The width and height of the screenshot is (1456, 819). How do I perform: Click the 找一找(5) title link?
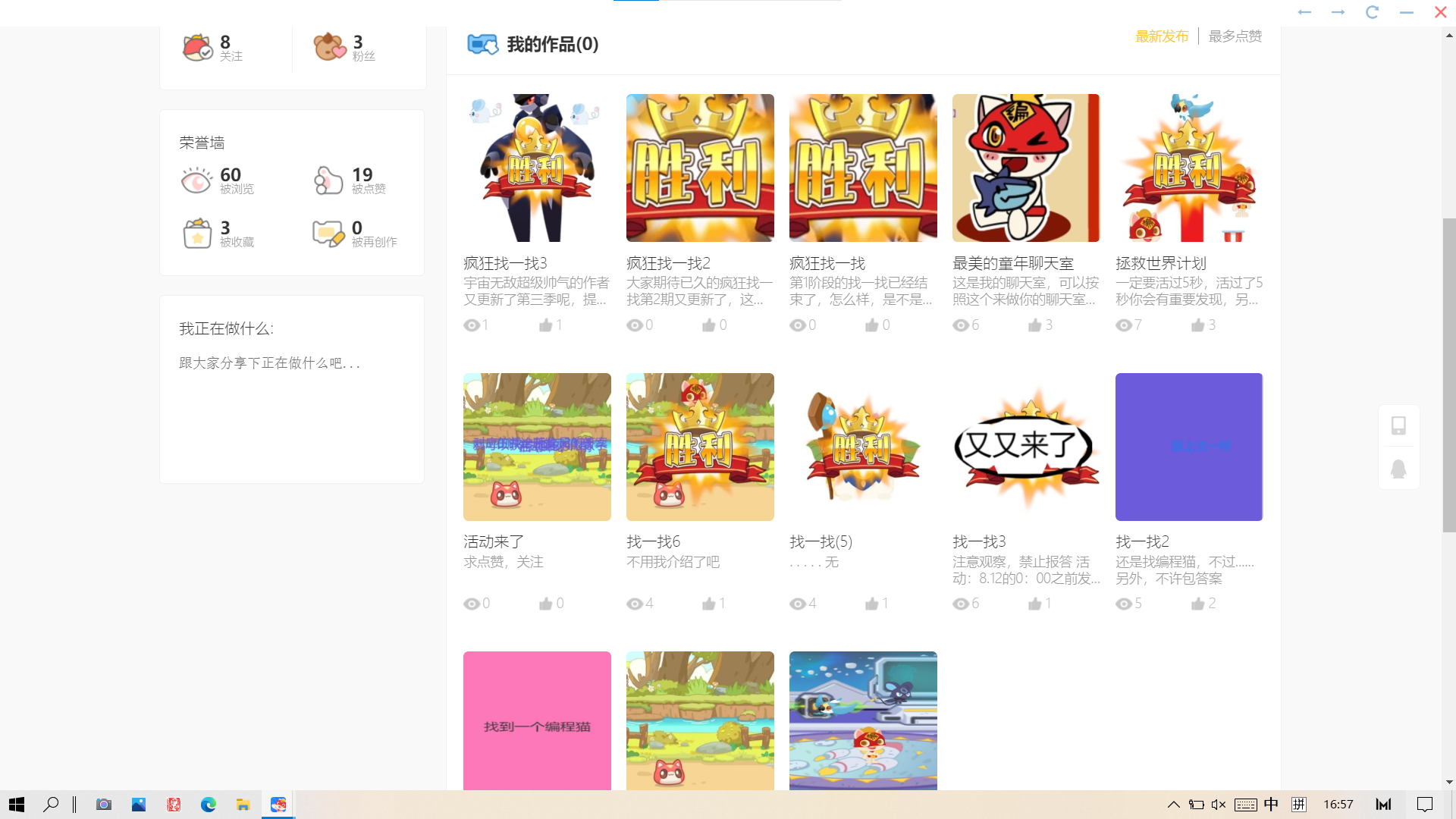click(821, 541)
